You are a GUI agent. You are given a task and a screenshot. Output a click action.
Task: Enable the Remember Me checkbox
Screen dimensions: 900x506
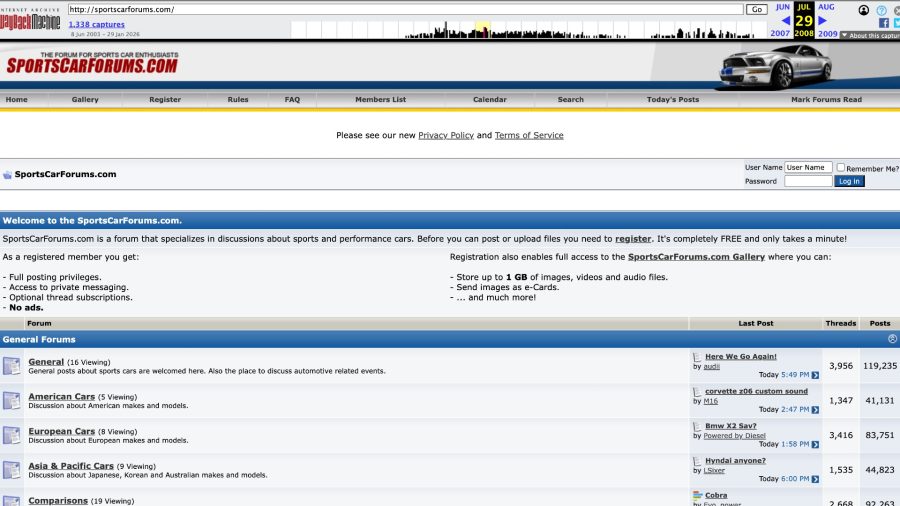(841, 168)
